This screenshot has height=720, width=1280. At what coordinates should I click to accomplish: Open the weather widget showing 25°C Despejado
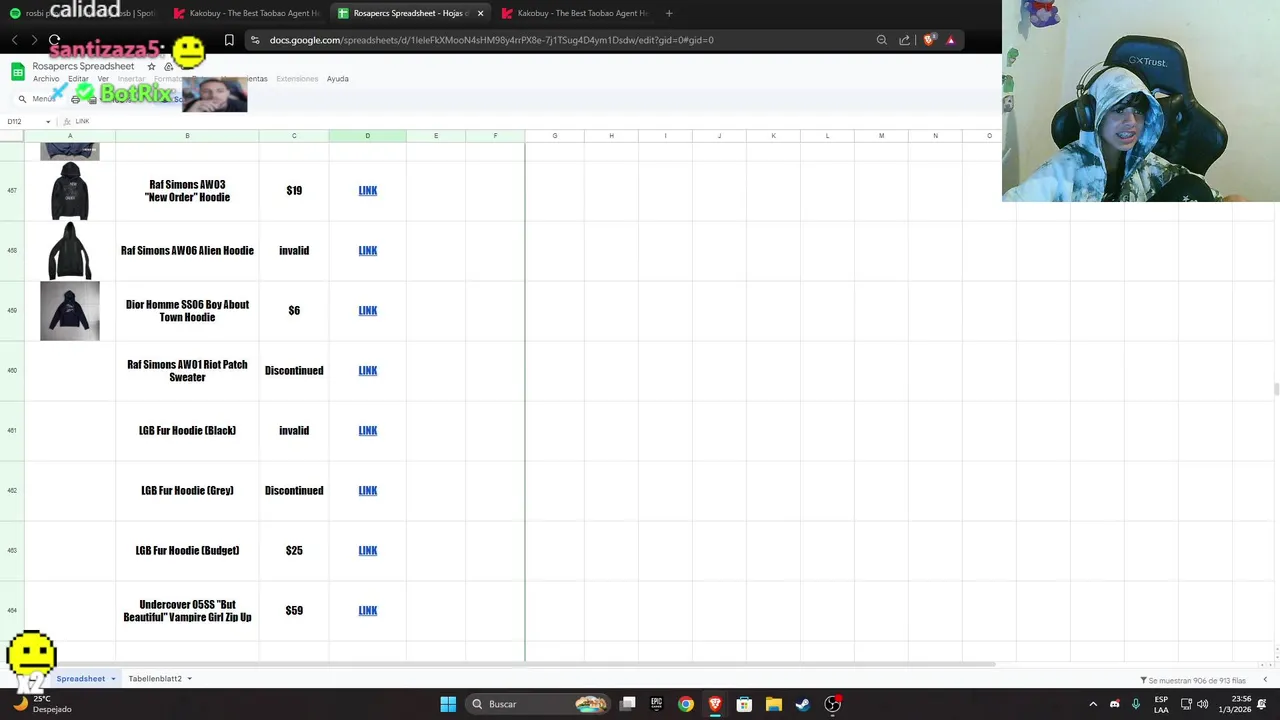40,704
